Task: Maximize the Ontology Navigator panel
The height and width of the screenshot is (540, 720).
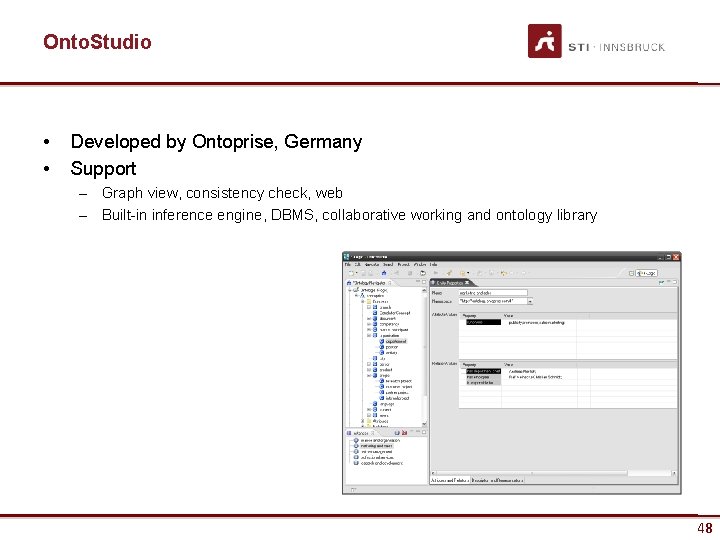Action: tap(424, 282)
